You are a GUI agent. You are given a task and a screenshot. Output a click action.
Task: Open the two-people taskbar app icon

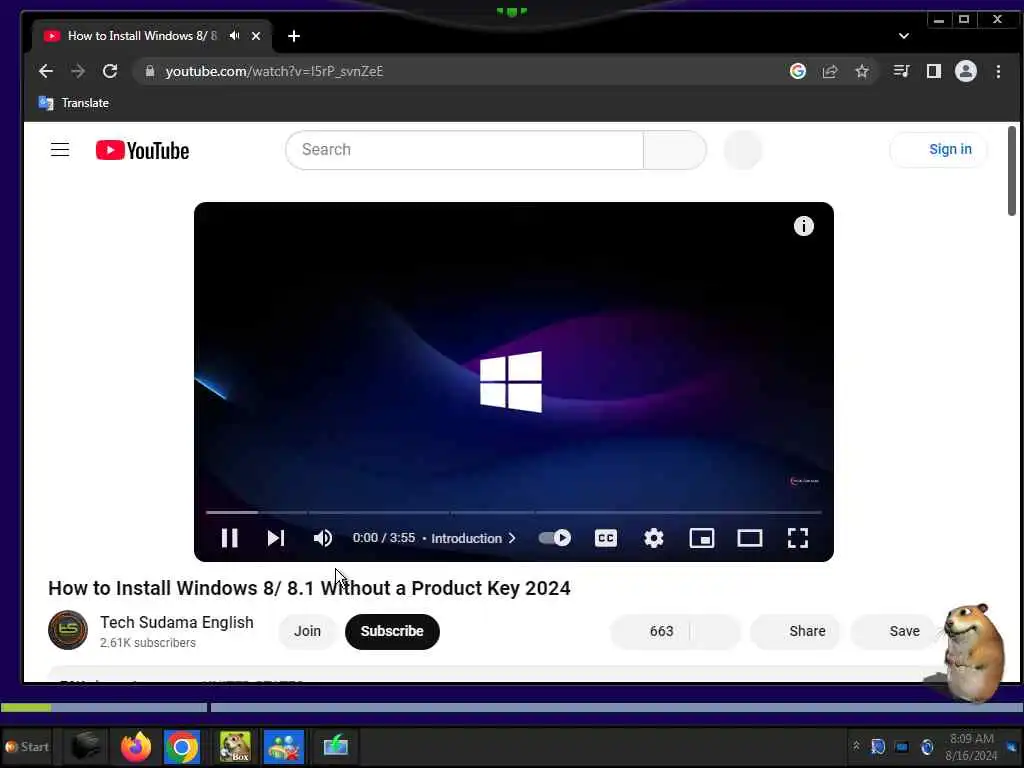click(284, 746)
